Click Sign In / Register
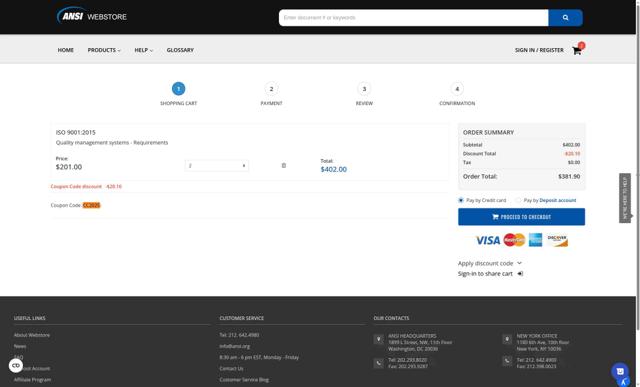This screenshot has width=640, height=387. [x=539, y=50]
